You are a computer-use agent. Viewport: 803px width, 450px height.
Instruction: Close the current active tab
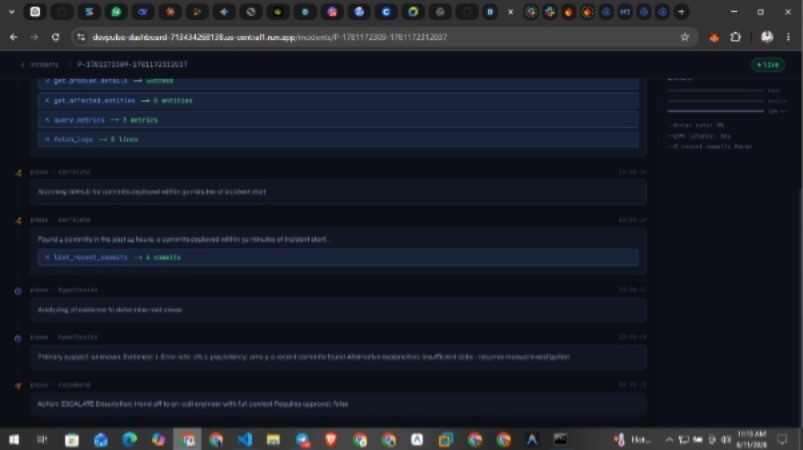[510, 12]
